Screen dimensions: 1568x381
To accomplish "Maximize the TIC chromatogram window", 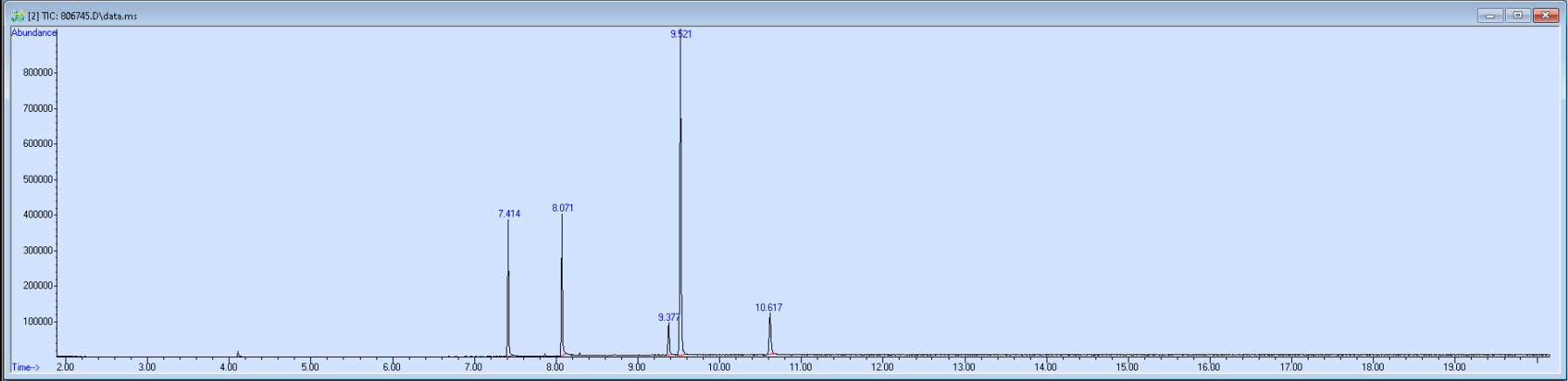I will tap(1518, 16).
